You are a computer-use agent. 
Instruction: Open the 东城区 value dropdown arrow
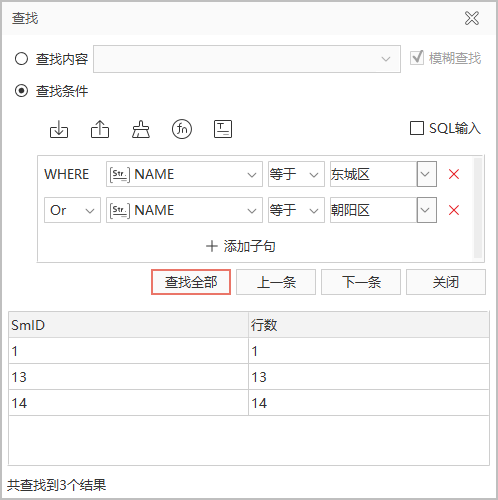427,174
